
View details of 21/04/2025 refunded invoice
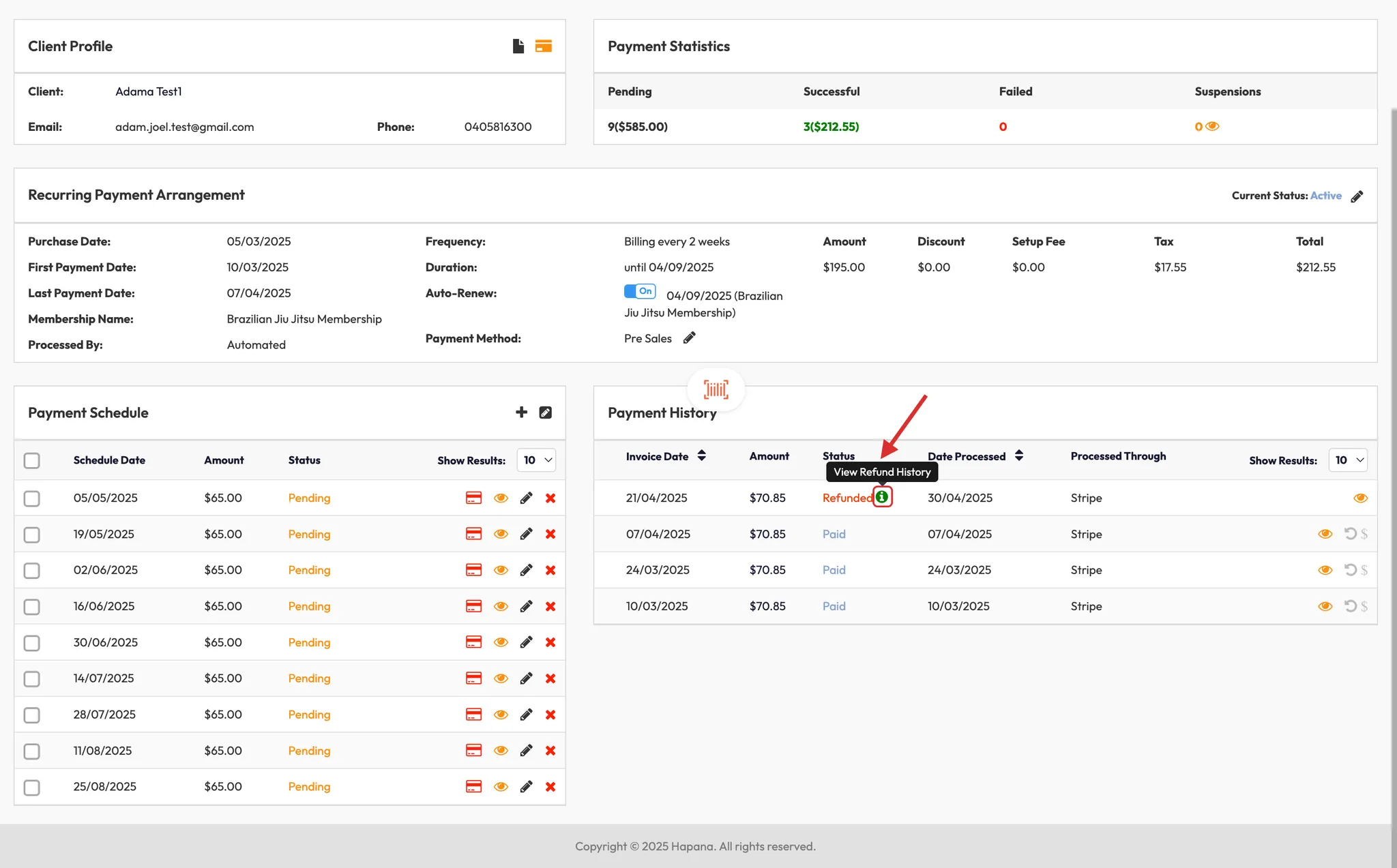tap(1360, 498)
